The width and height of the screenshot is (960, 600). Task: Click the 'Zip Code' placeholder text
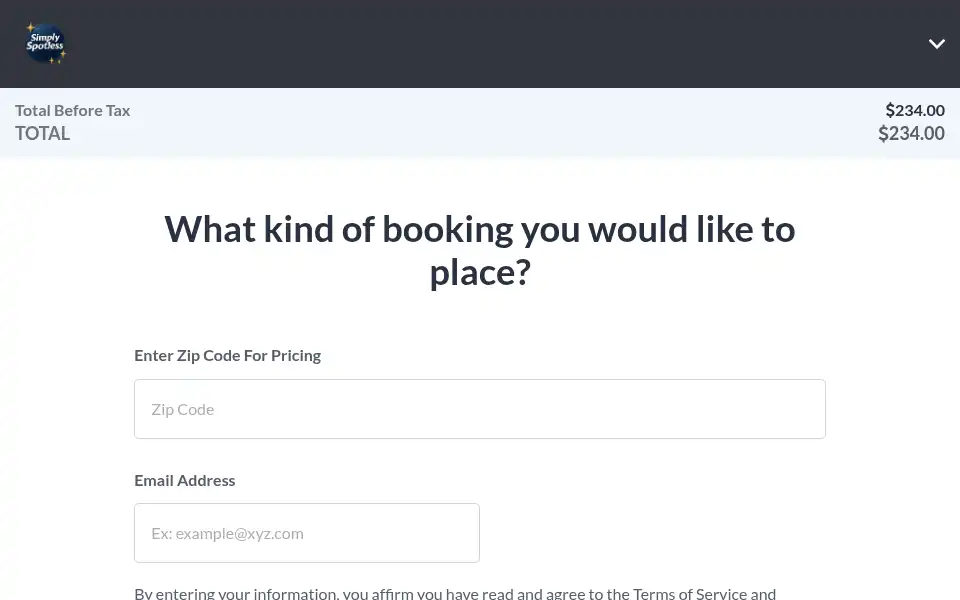point(182,410)
